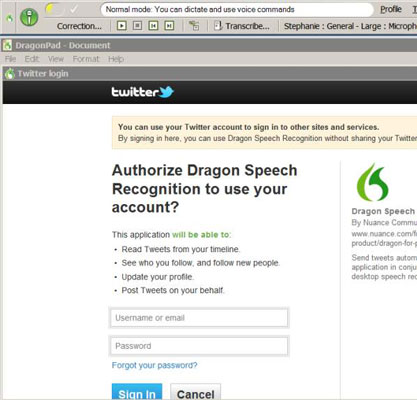This screenshot has width=417, height=400.
Task: Click the small Dragon flame icon on DragonBar
Action: click(x=10, y=18)
